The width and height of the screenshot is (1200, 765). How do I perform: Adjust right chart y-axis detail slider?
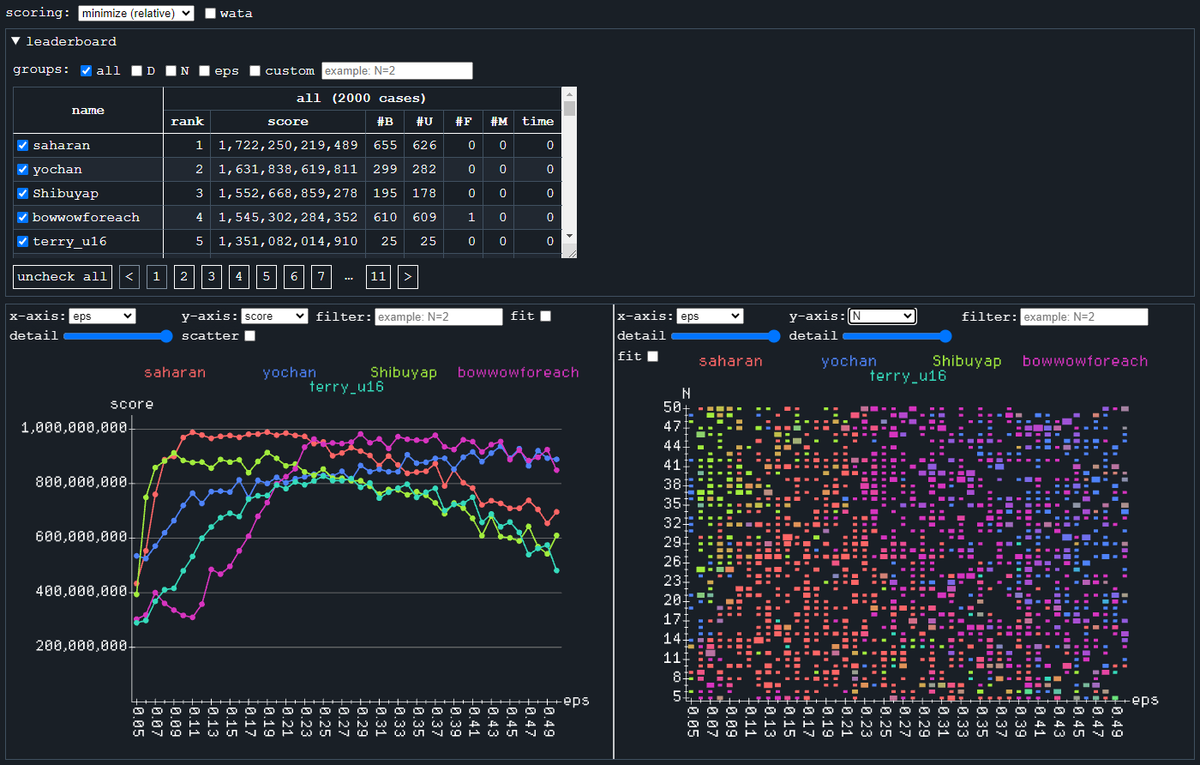pos(897,336)
